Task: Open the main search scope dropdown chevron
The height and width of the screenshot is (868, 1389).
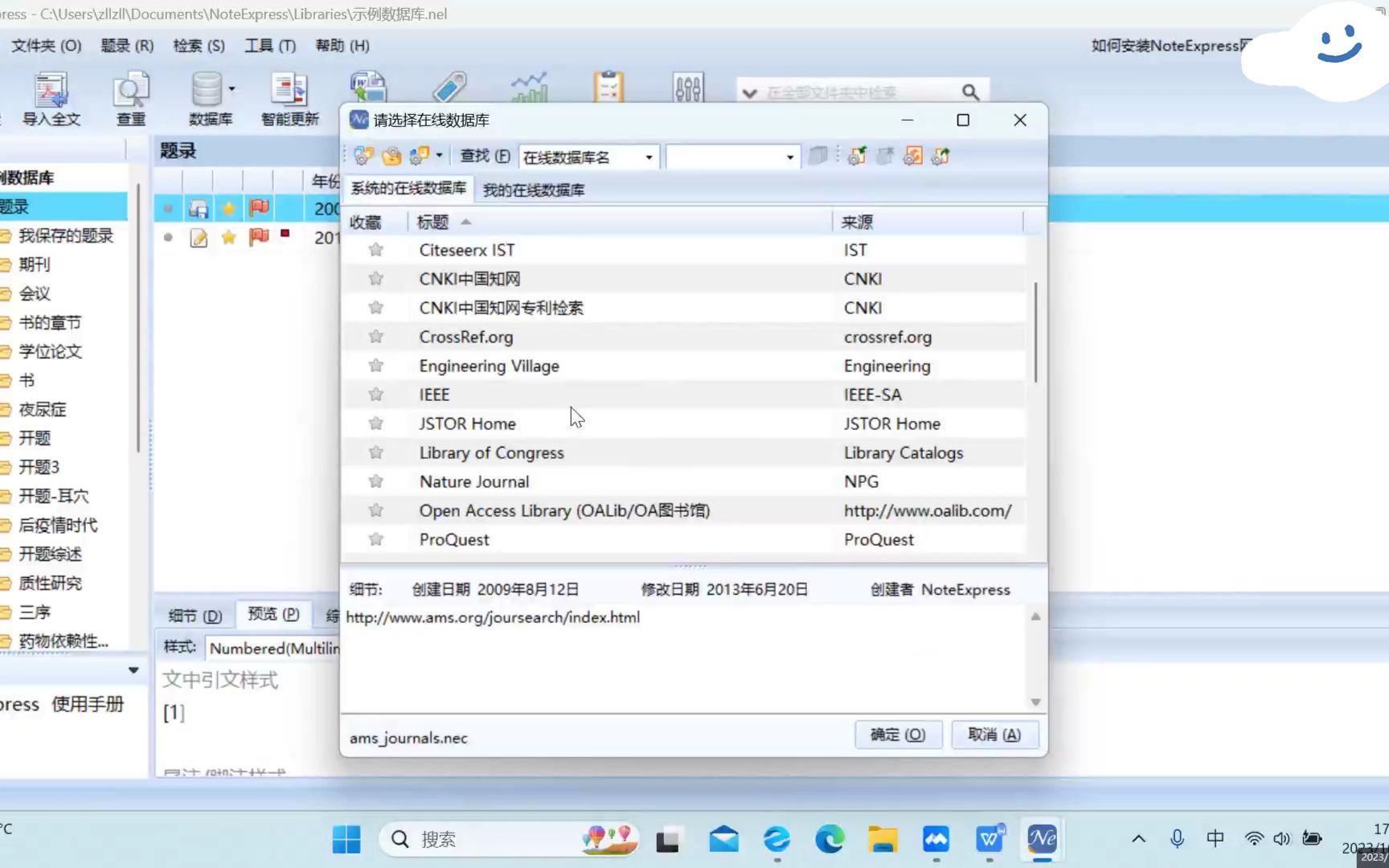Action: [x=749, y=93]
